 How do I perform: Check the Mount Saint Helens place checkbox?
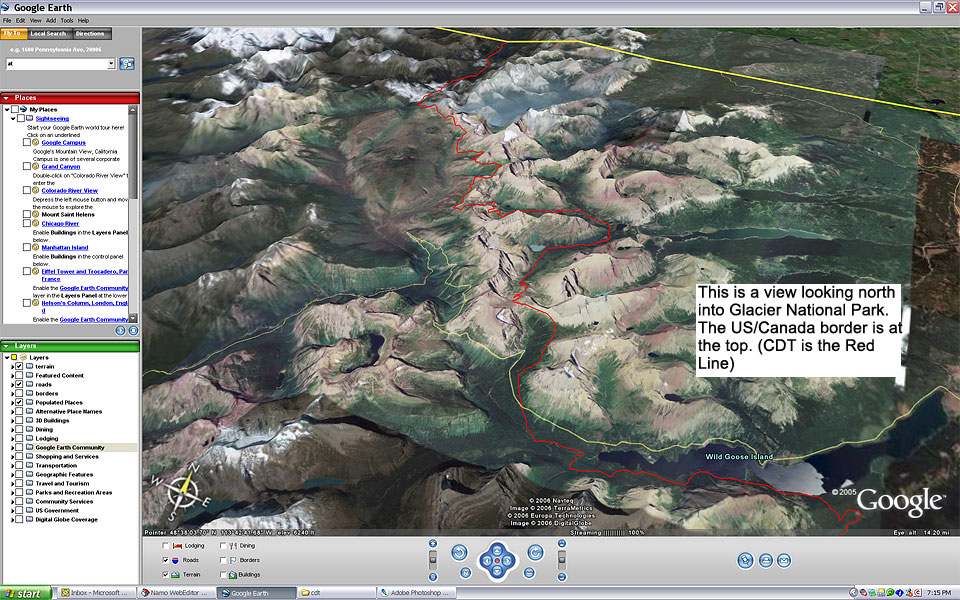pyautogui.click(x=26, y=214)
